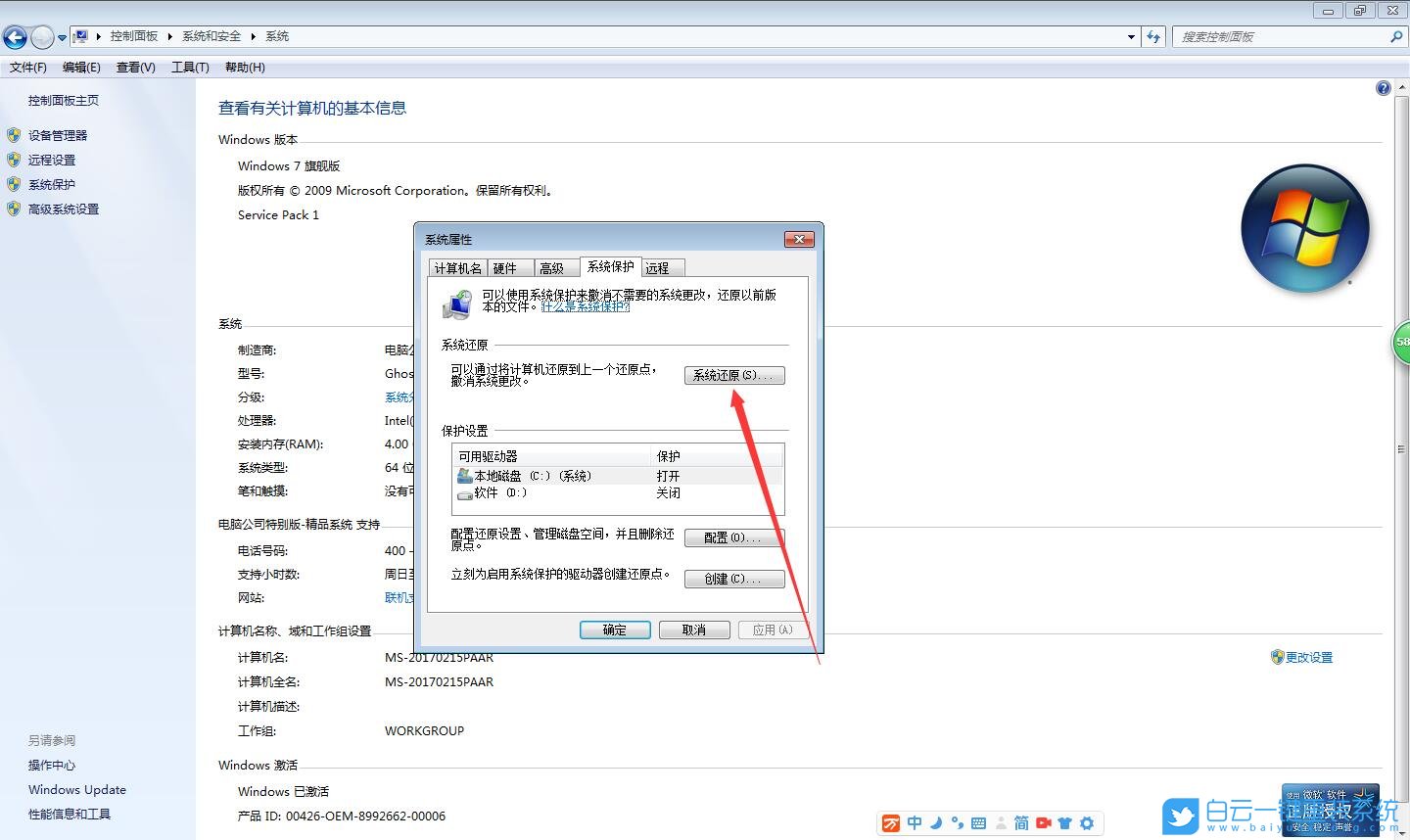Viewport: 1410px width, 840px height.
Task: Click into the 搜索控制面板 search field
Action: pos(1281,37)
